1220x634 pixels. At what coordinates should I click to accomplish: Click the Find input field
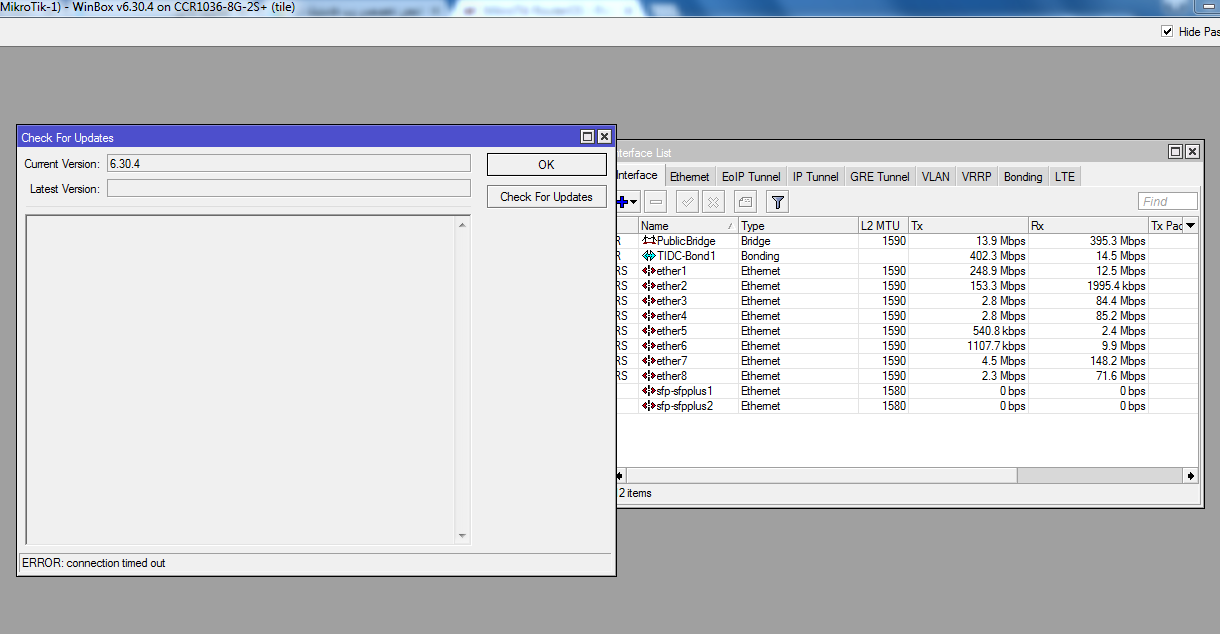[1167, 202]
